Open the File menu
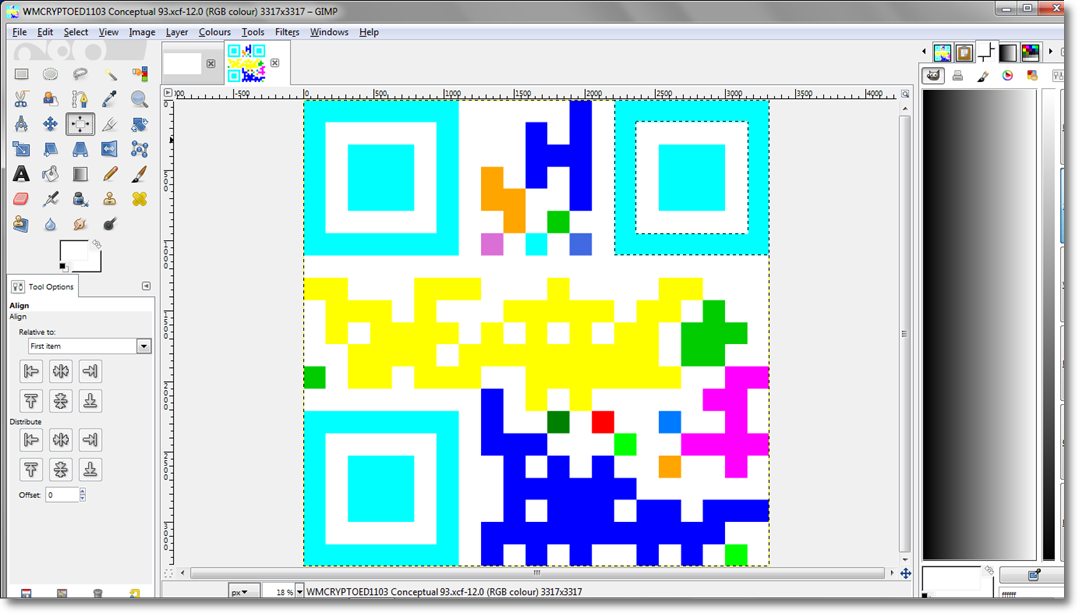The width and height of the screenshot is (1080, 615). coord(19,32)
